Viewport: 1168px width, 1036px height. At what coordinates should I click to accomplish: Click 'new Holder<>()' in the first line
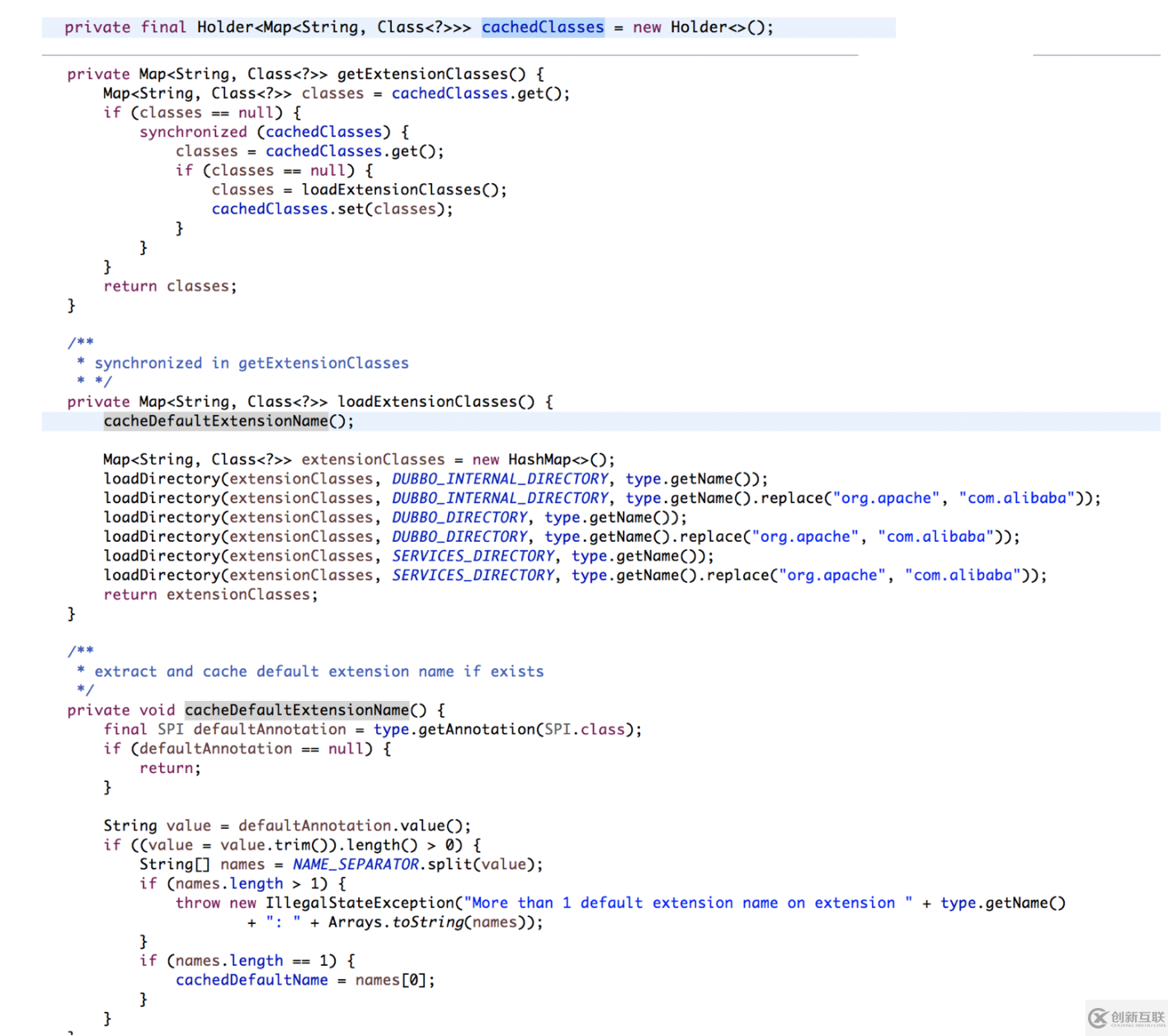(700, 27)
